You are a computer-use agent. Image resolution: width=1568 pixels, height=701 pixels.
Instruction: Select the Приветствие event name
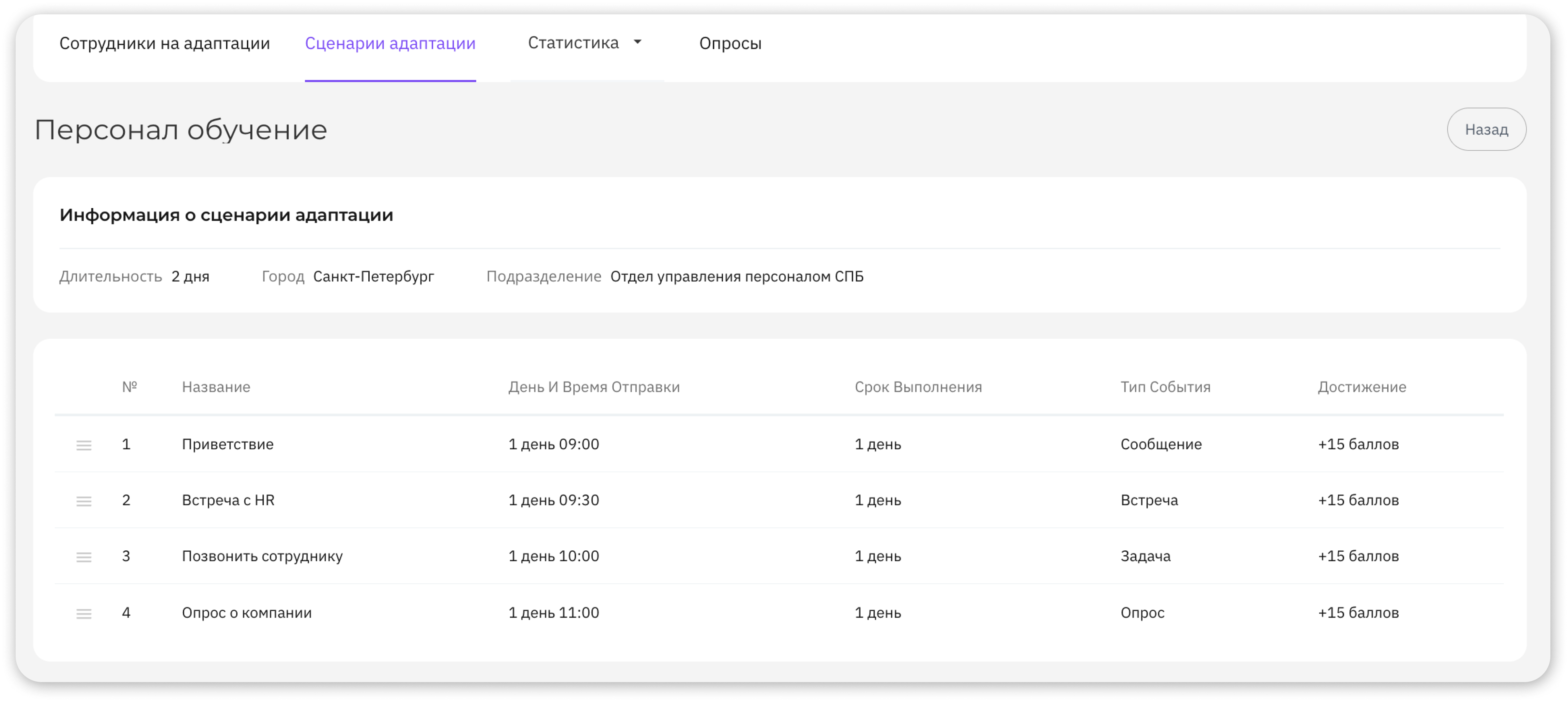point(228,444)
